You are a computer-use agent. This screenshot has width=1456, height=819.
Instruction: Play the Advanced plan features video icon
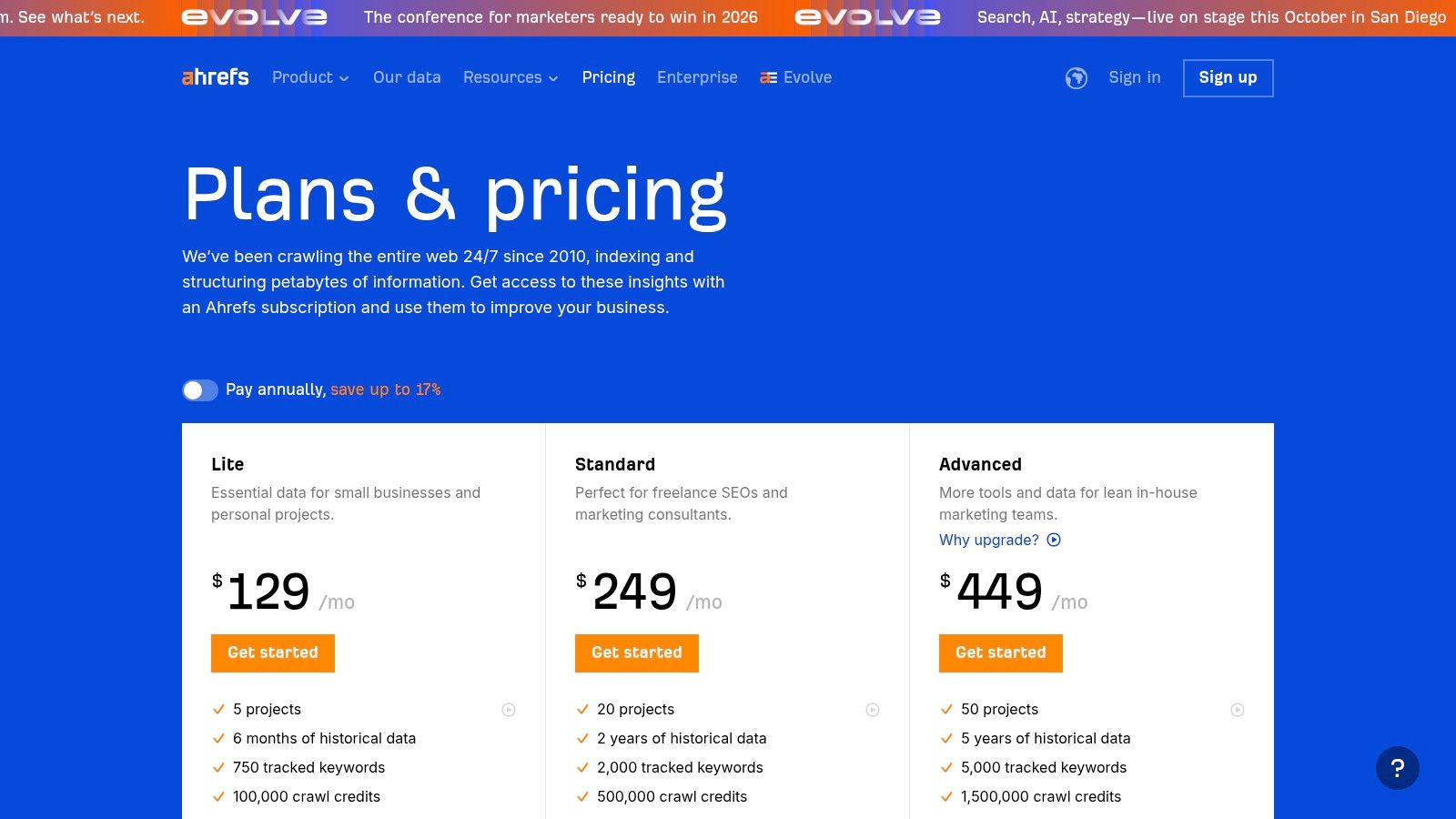[x=1238, y=710]
